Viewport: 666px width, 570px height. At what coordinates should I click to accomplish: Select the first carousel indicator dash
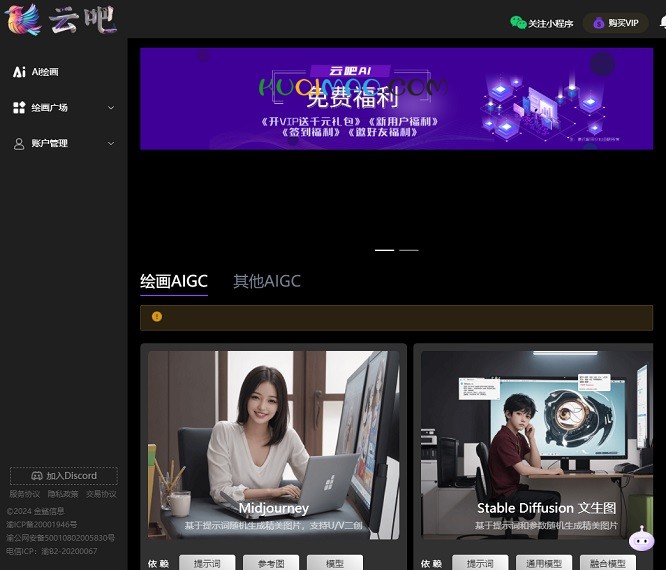pos(384,250)
